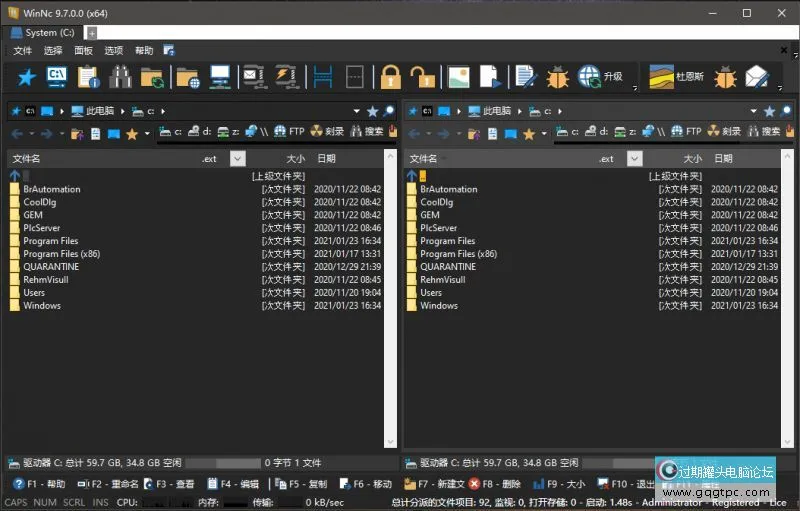Click the closed padlock encrypt icon
The width and height of the screenshot is (800, 511).
pos(390,77)
